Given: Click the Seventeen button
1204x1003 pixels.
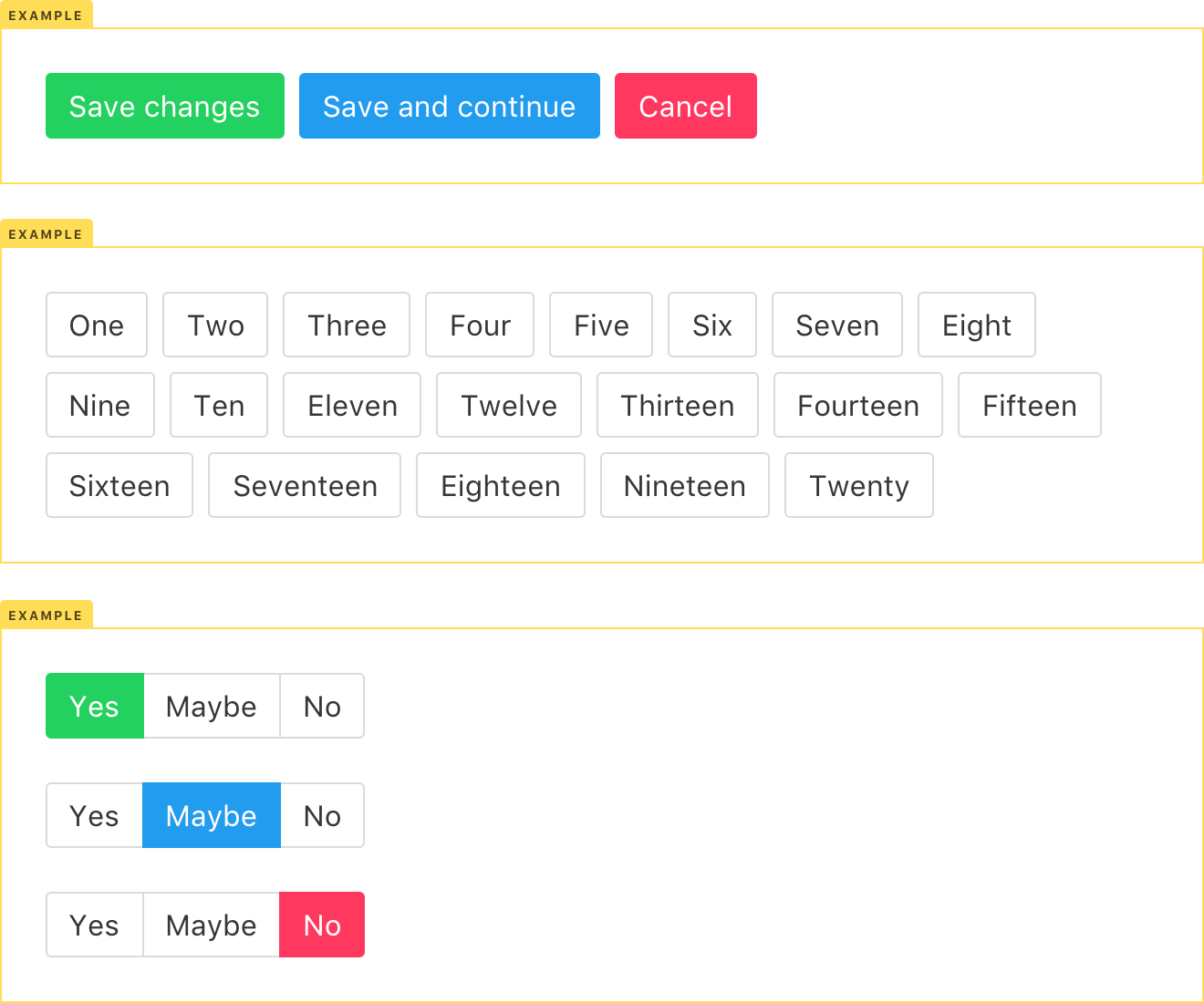Looking at the screenshot, I should click(x=305, y=485).
